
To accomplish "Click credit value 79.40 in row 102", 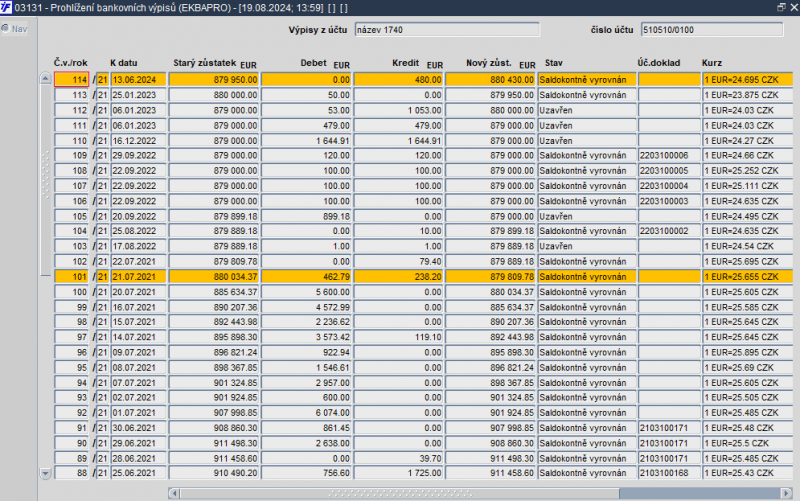I will point(398,262).
